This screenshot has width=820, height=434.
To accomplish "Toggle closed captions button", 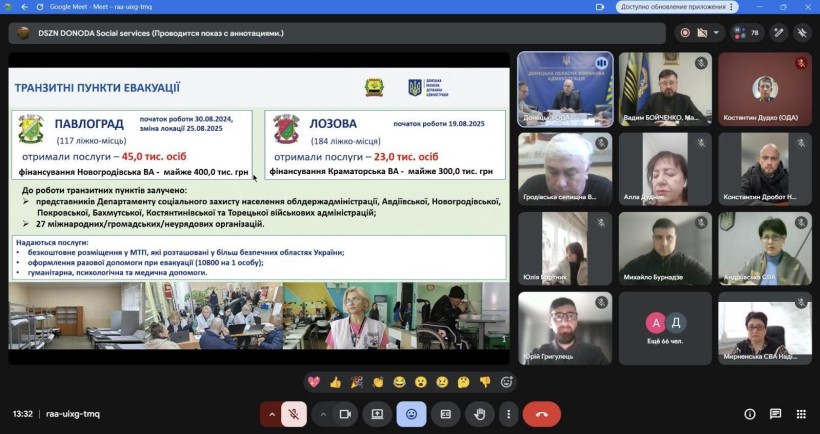I will coord(446,414).
